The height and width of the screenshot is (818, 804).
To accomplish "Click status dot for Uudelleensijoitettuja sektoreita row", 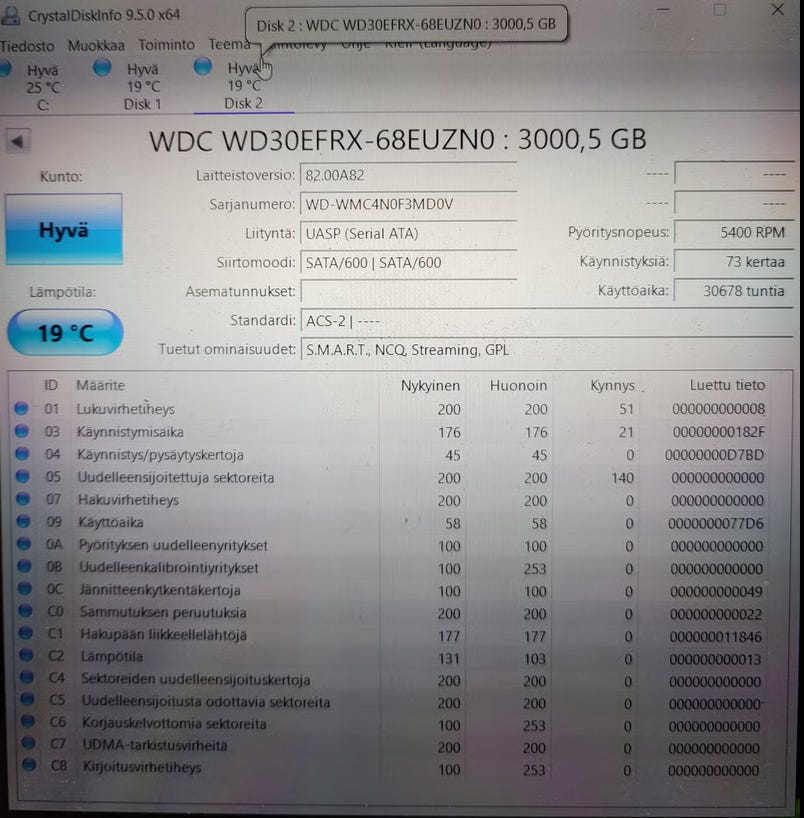I will coord(22,476).
